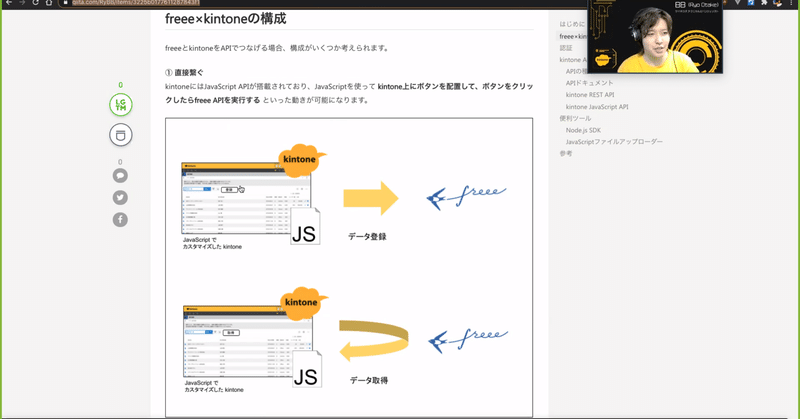
Task: Open the Node.js SDK contents link
Action: (583, 130)
